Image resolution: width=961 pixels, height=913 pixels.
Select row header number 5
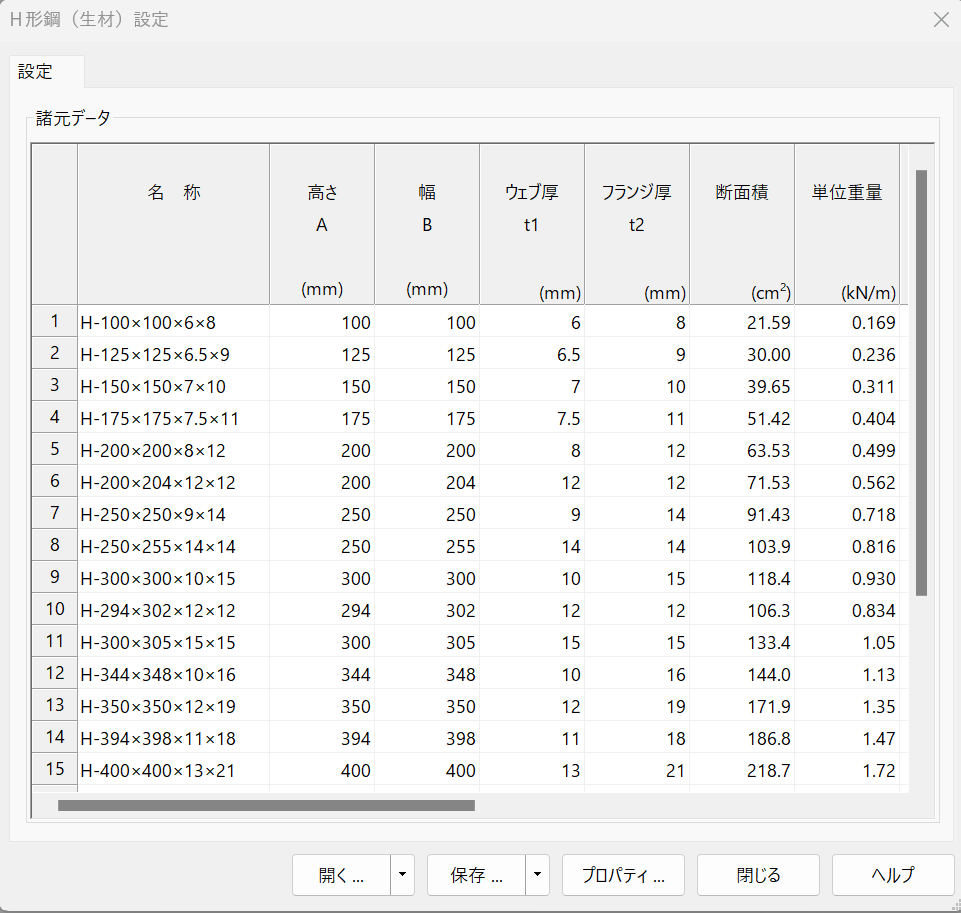coord(55,450)
